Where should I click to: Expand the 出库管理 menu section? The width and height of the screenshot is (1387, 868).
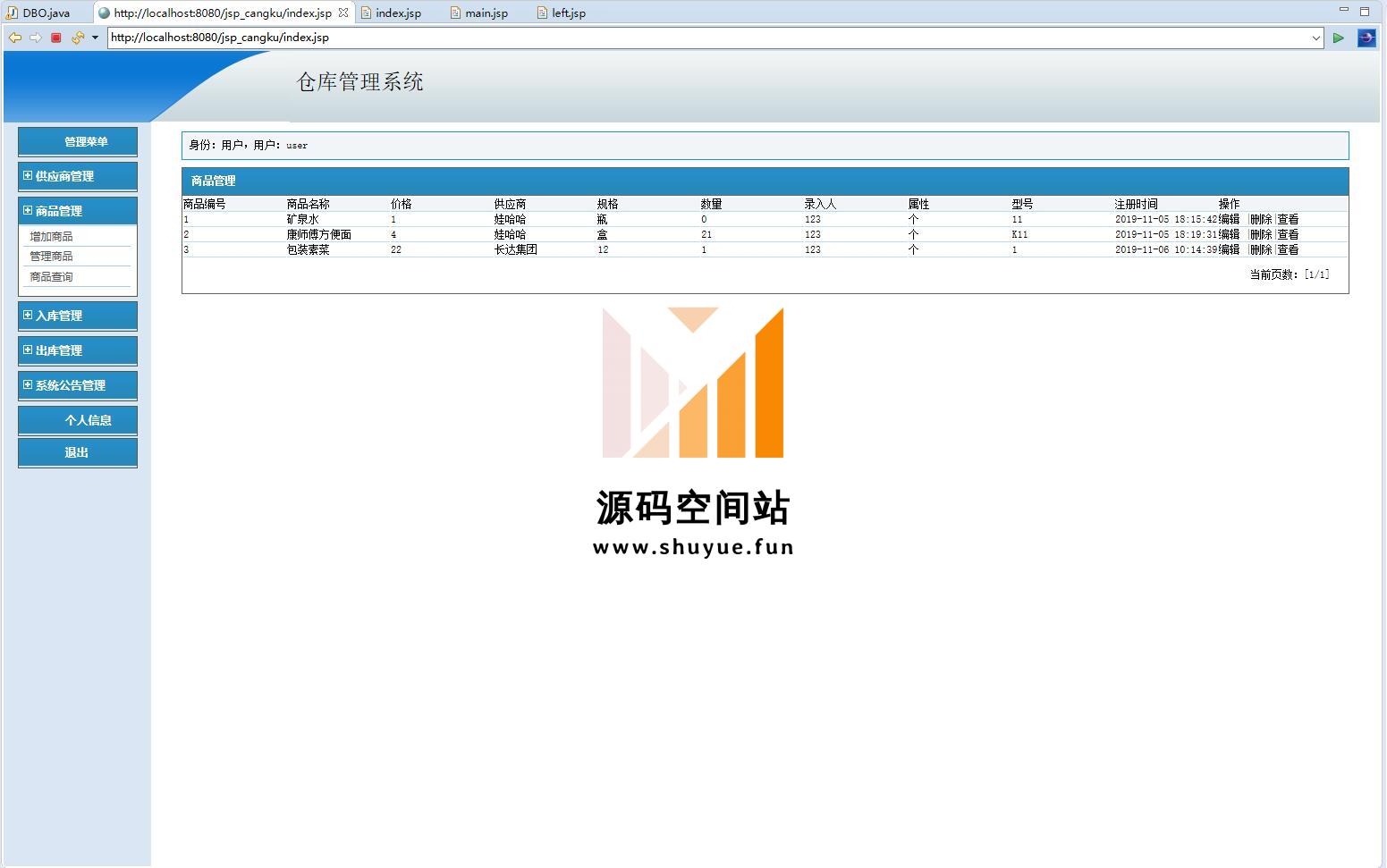coord(78,350)
